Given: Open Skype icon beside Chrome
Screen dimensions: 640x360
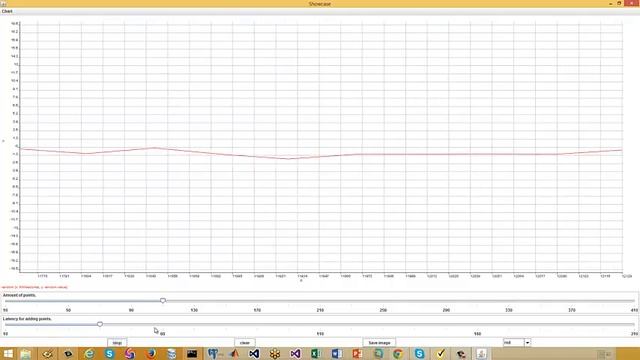Looking at the screenshot, I should [419, 354].
